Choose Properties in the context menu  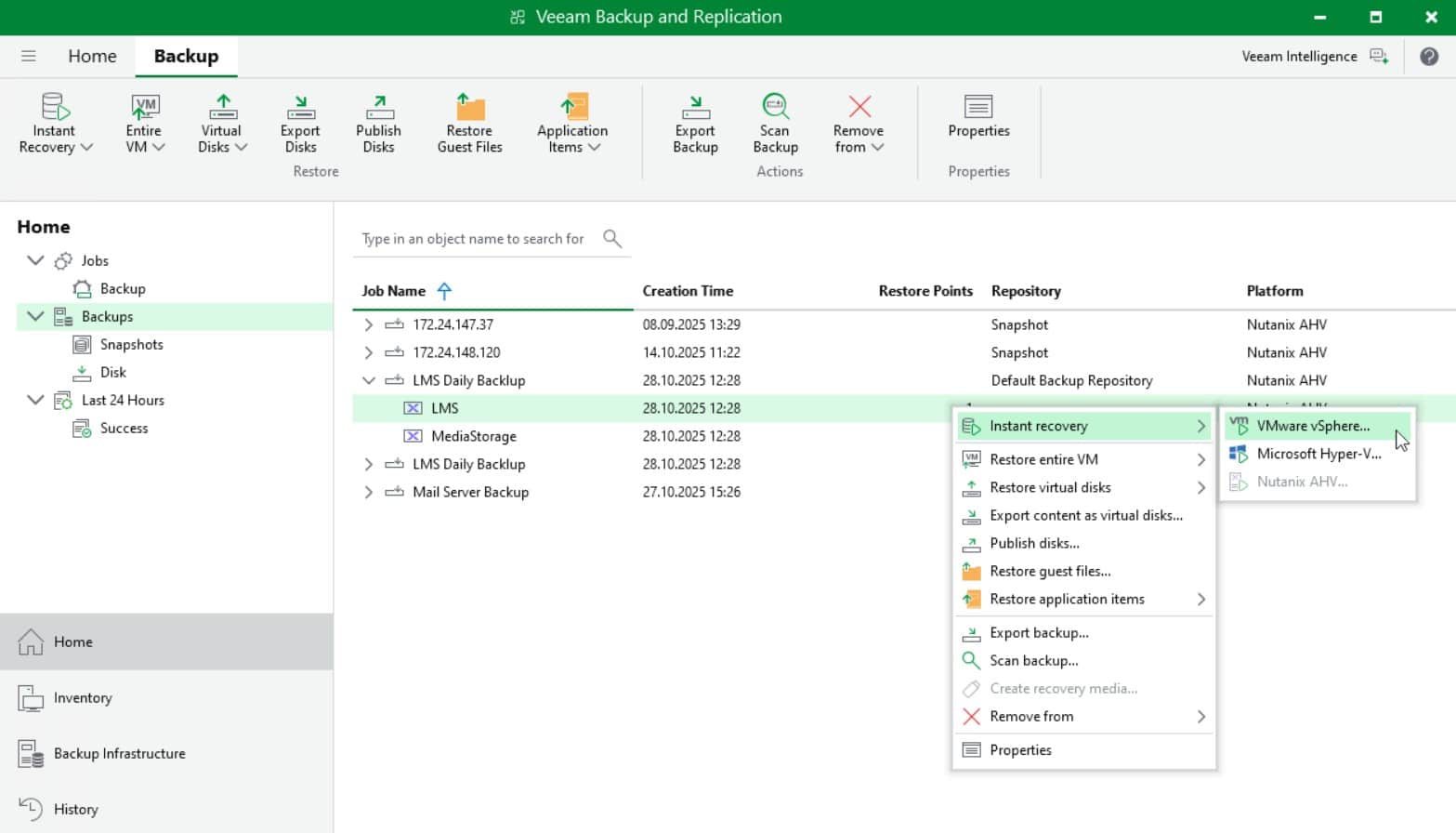tap(1084, 749)
